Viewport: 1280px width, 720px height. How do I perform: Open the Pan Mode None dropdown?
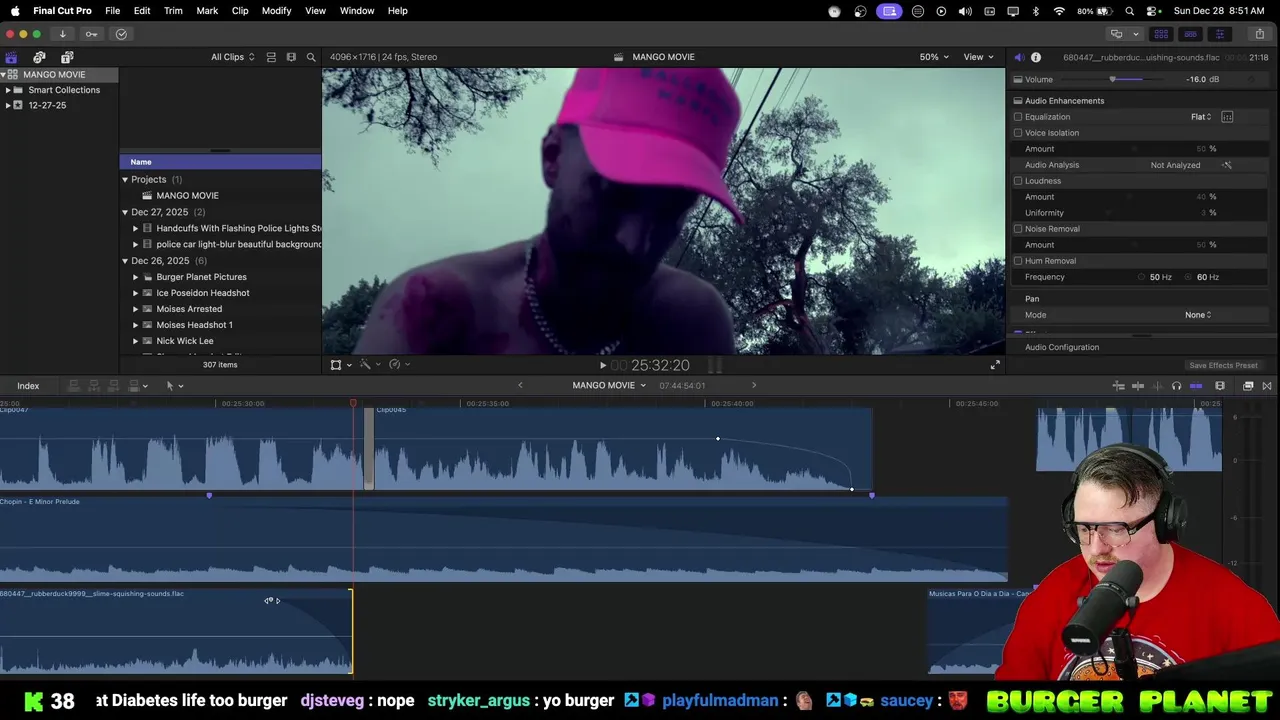pyautogui.click(x=1198, y=315)
